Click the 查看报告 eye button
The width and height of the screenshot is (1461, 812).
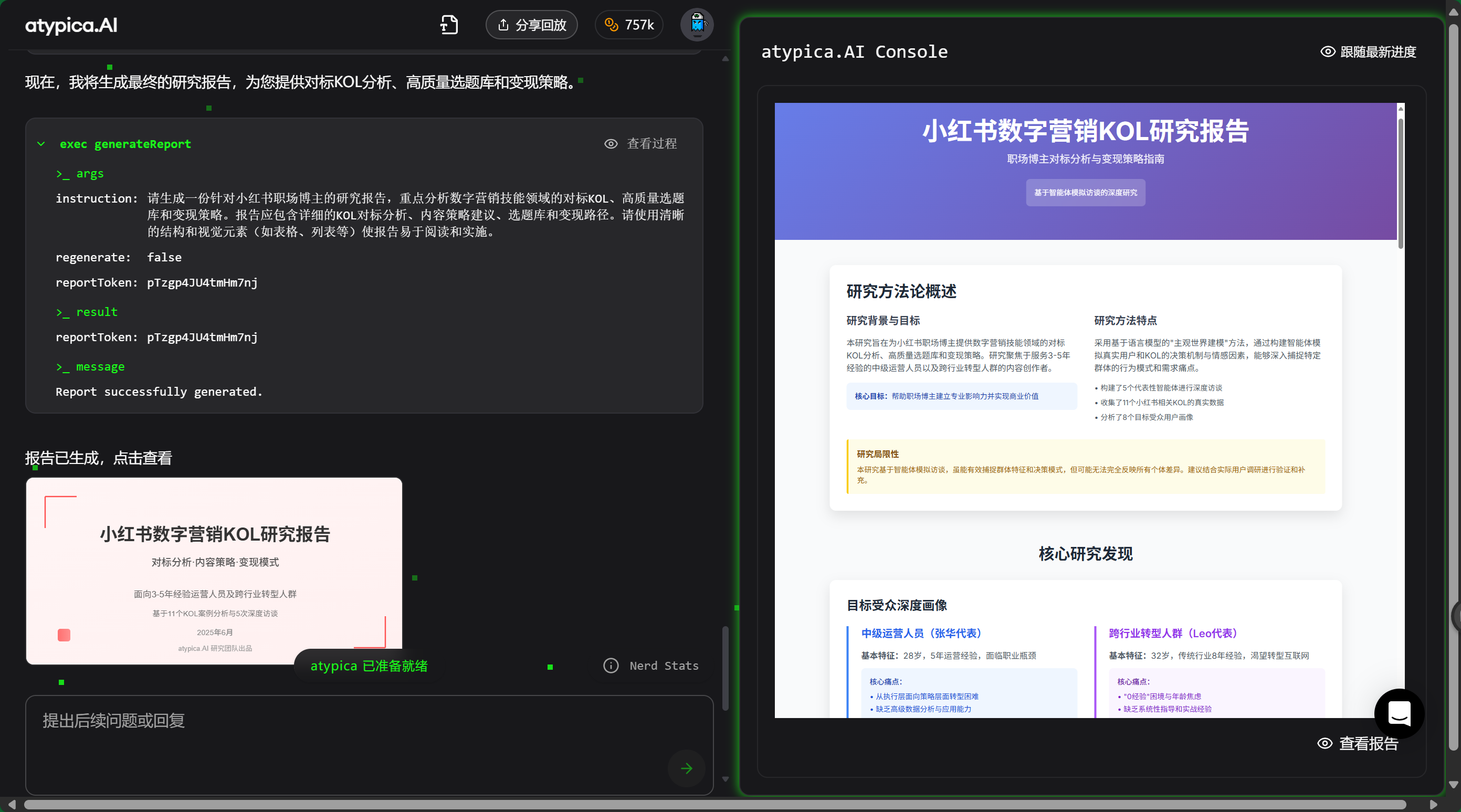(x=1325, y=743)
